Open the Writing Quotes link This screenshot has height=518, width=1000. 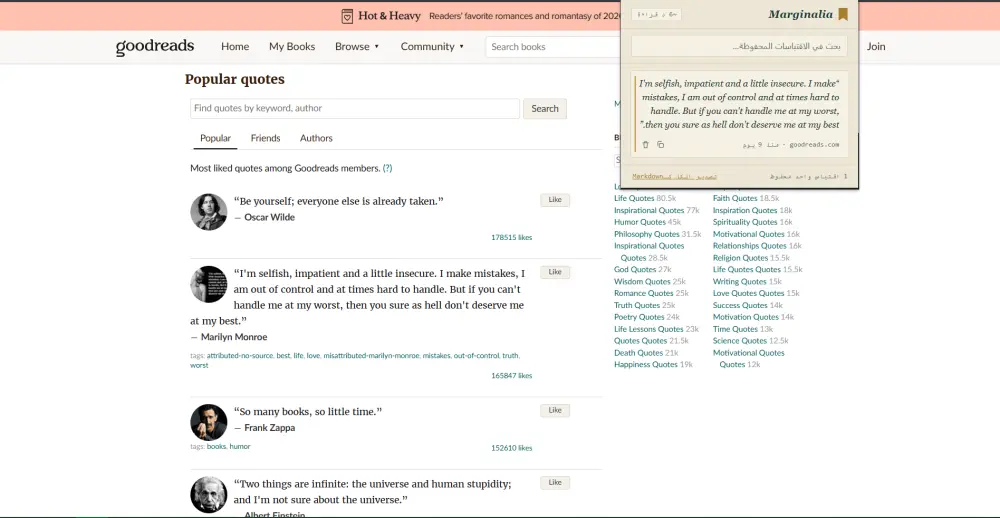[739, 281]
